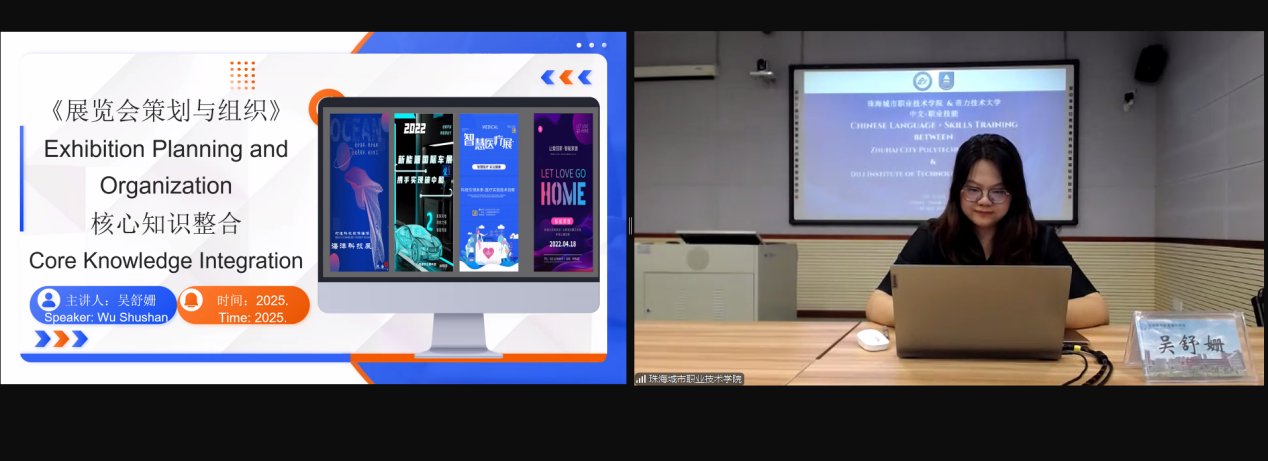This screenshot has height=461, width=1268.
Task: Click the Core Knowledge Integration subtitle
Action: pyautogui.click(x=166, y=261)
